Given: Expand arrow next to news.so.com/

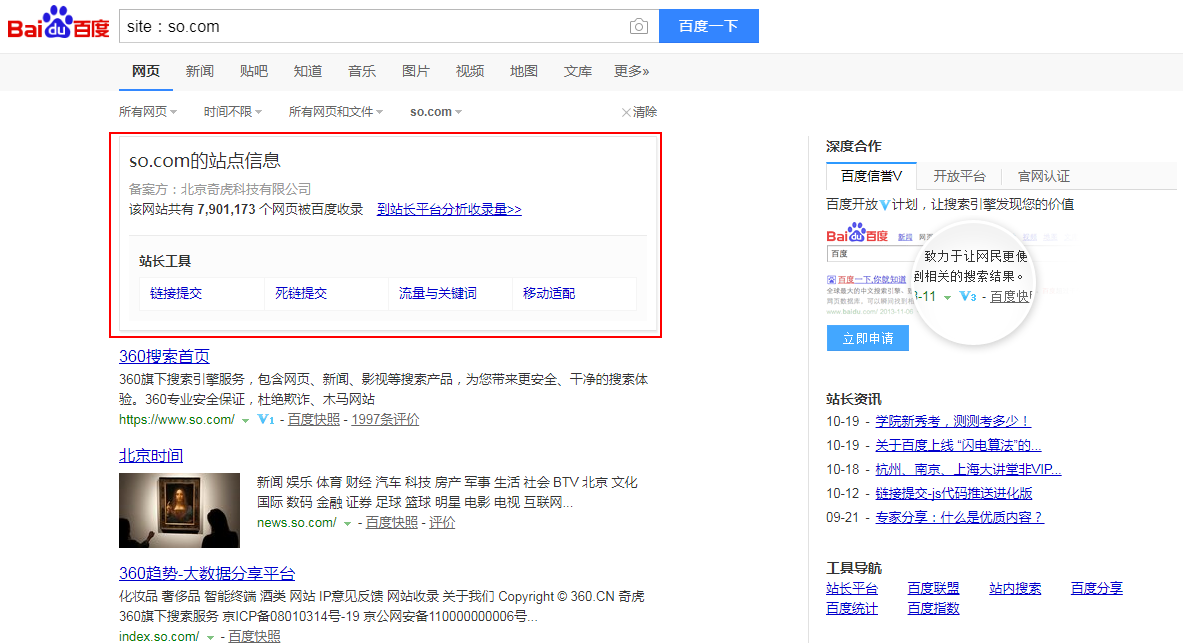Looking at the screenshot, I should point(347,524).
